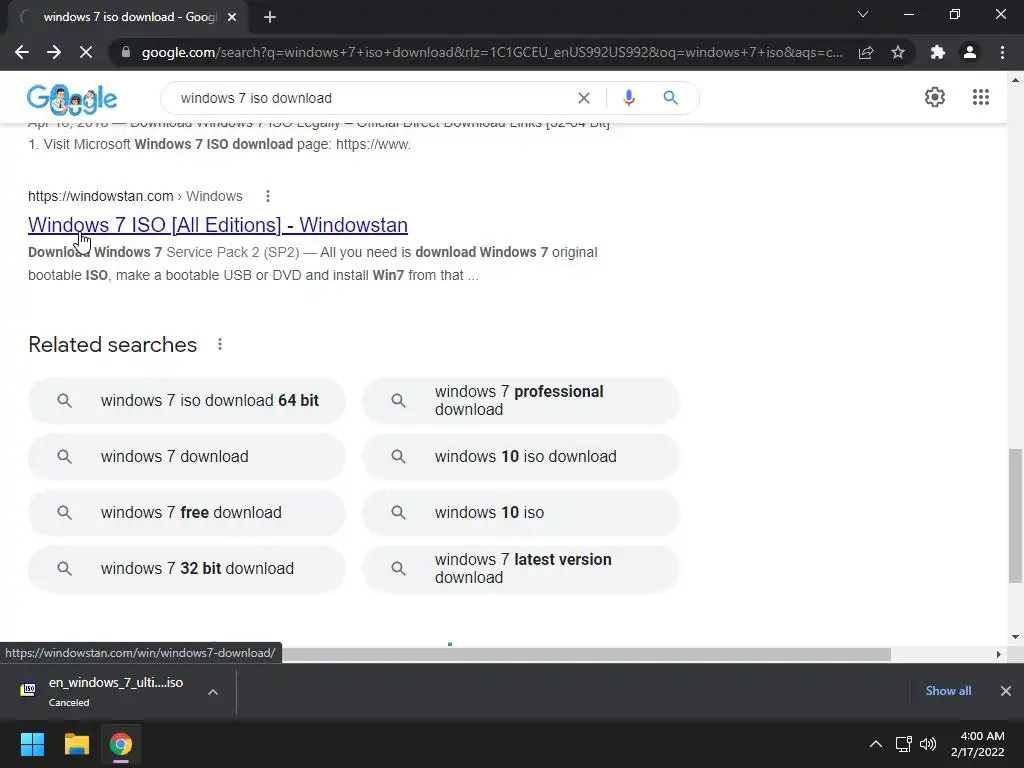
Task: Start voice search with the microphone
Action: click(628, 98)
